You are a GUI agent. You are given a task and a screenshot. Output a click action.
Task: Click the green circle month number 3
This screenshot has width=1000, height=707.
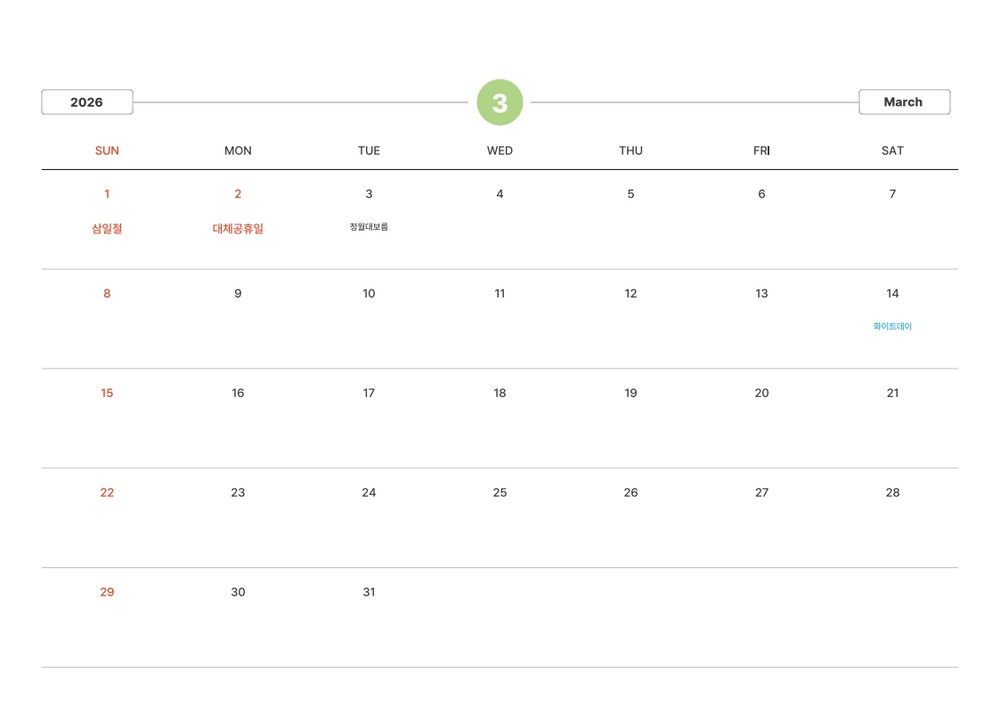pos(500,102)
